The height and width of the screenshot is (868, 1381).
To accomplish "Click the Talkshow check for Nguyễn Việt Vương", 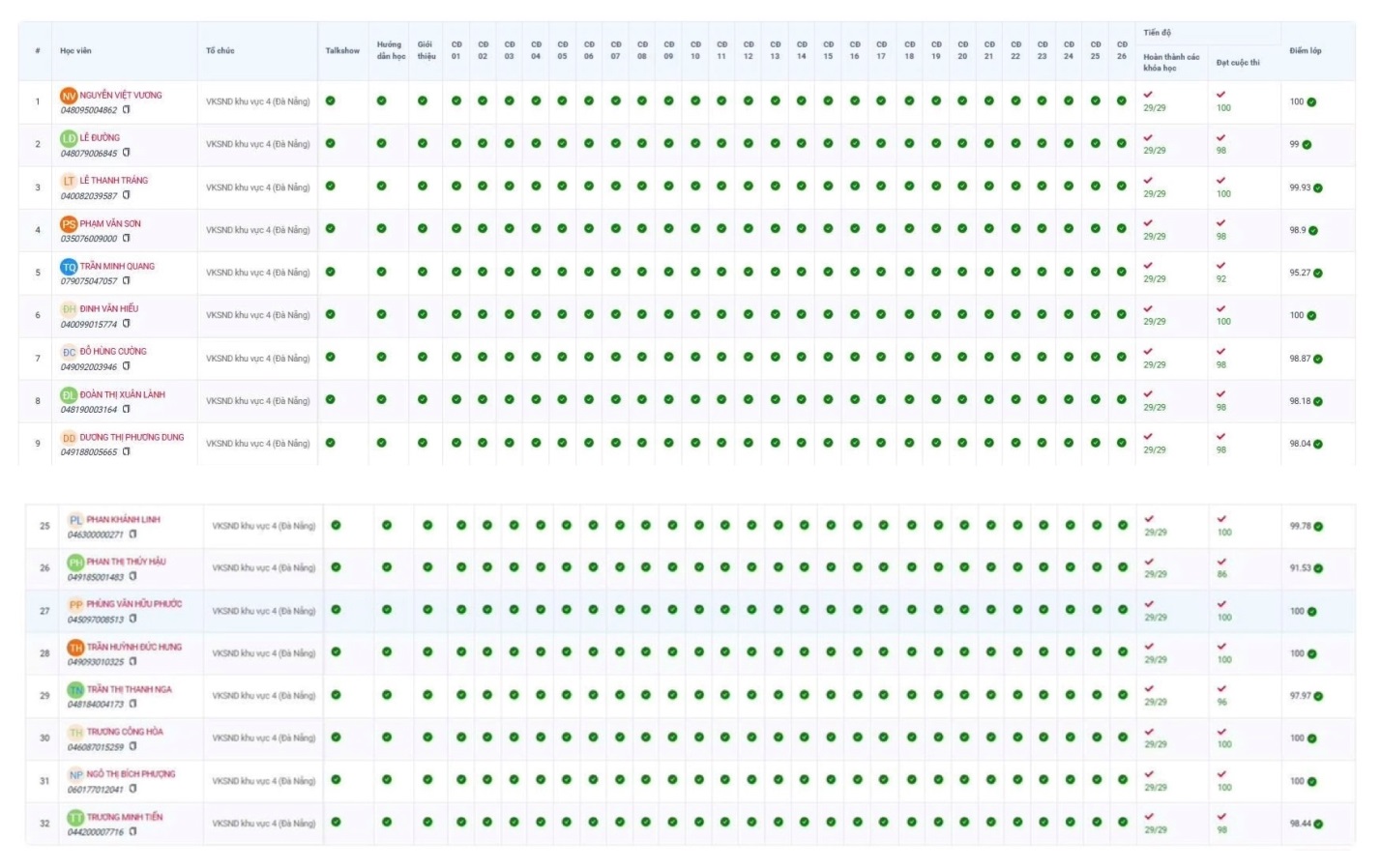I will coord(331,101).
